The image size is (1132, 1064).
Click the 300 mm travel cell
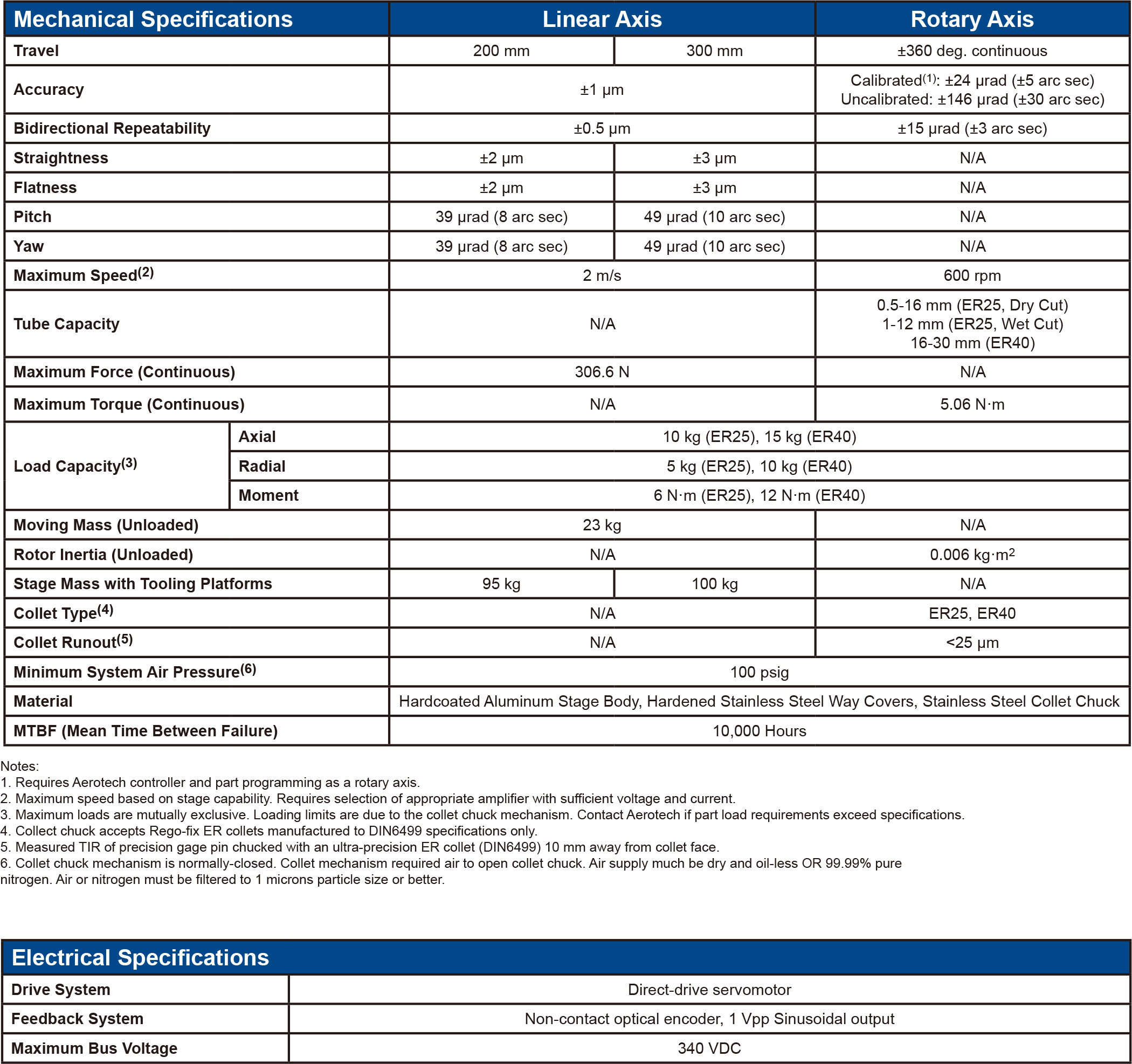click(x=714, y=51)
